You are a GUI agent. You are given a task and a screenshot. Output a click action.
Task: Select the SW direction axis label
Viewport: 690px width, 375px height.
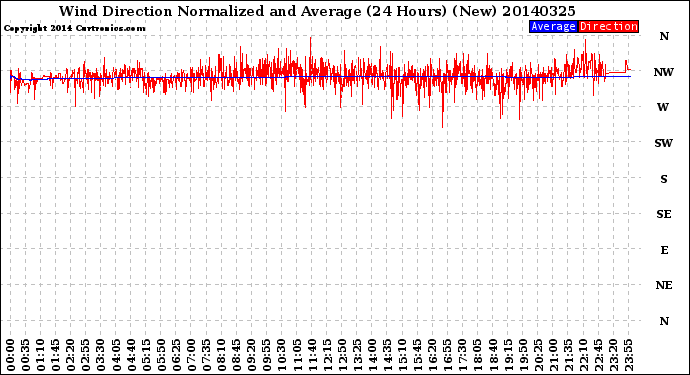coord(664,143)
